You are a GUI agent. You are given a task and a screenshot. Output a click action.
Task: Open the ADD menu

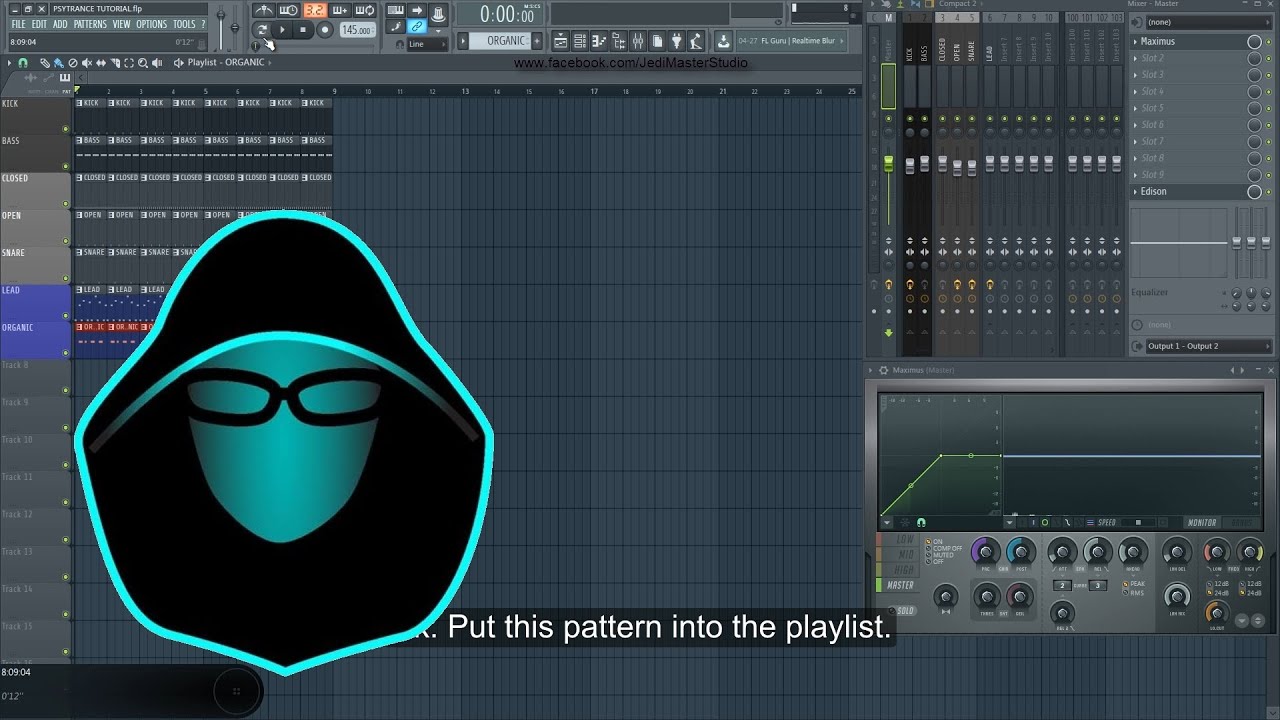pyautogui.click(x=60, y=24)
